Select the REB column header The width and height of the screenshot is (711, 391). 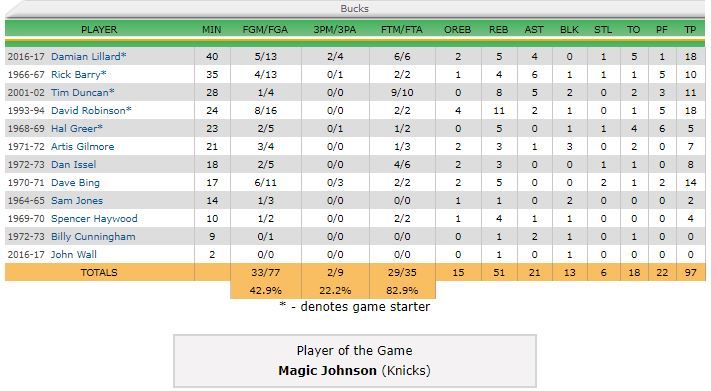point(498,30)
